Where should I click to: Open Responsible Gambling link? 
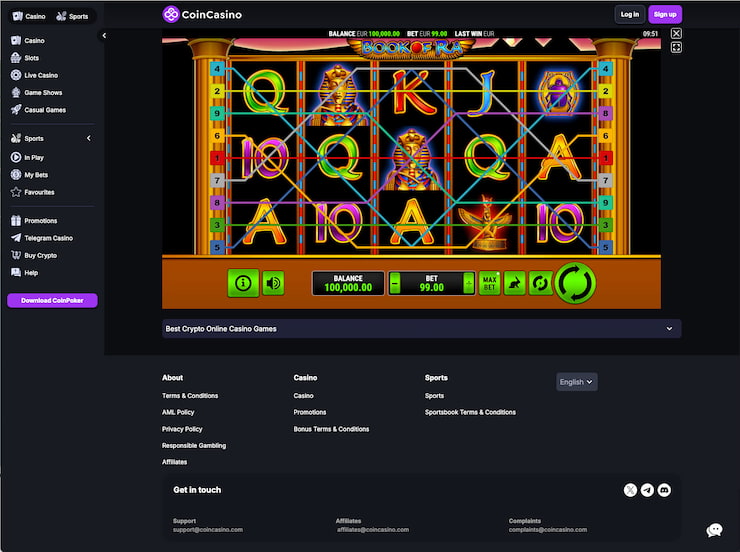194,445
